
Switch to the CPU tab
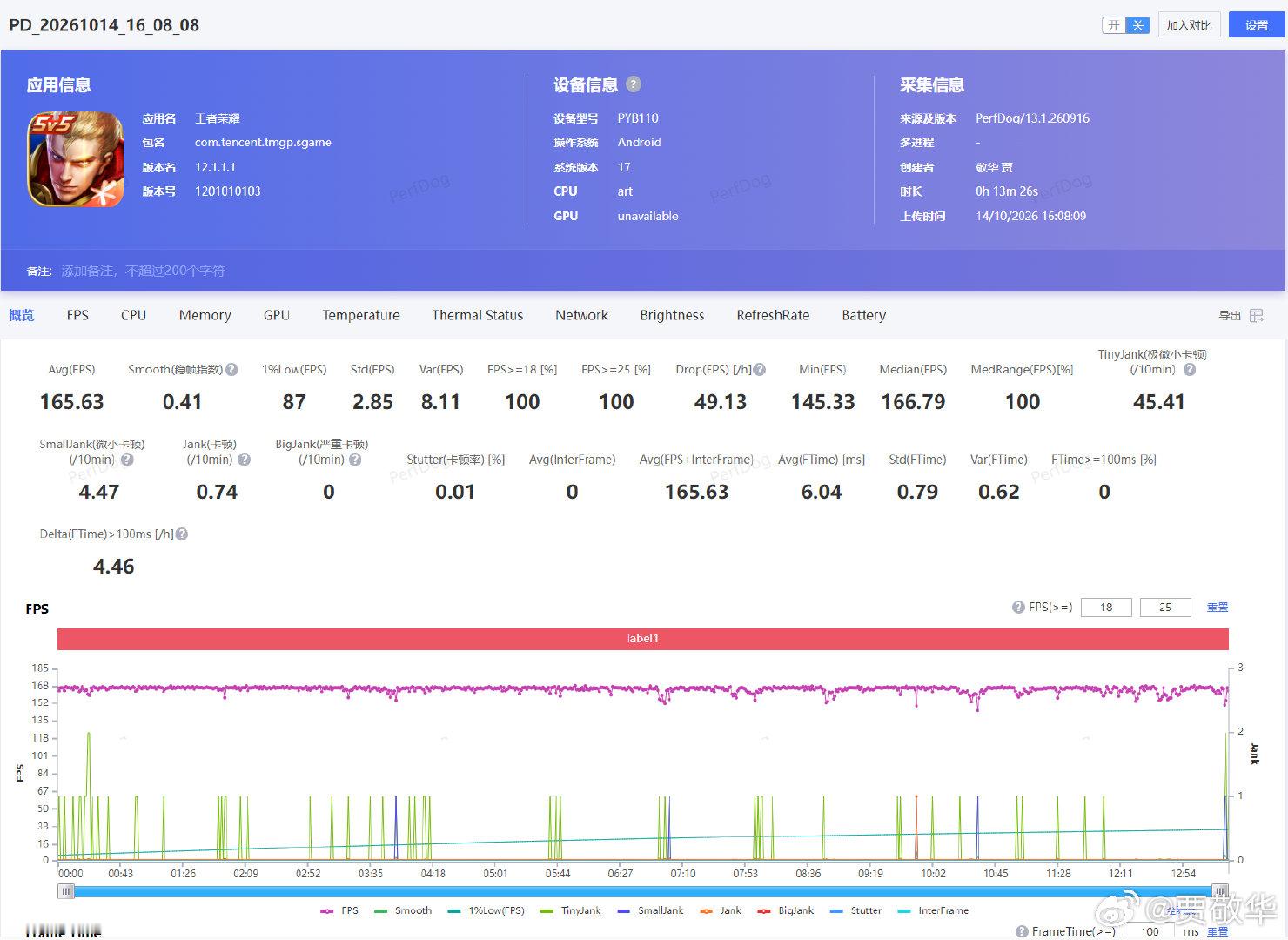point(133,315)
